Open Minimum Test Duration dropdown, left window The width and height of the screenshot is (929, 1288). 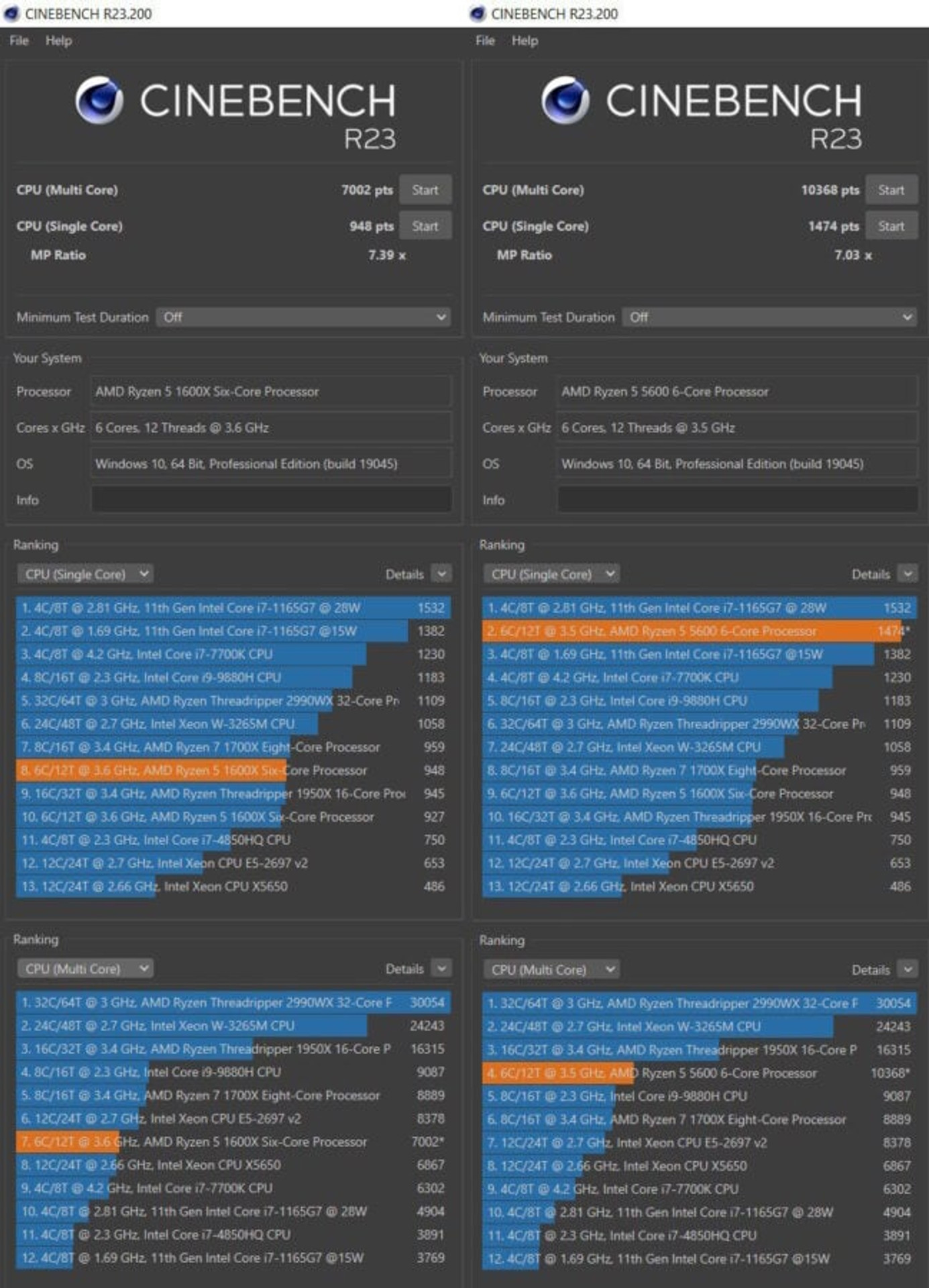[303, 317]
